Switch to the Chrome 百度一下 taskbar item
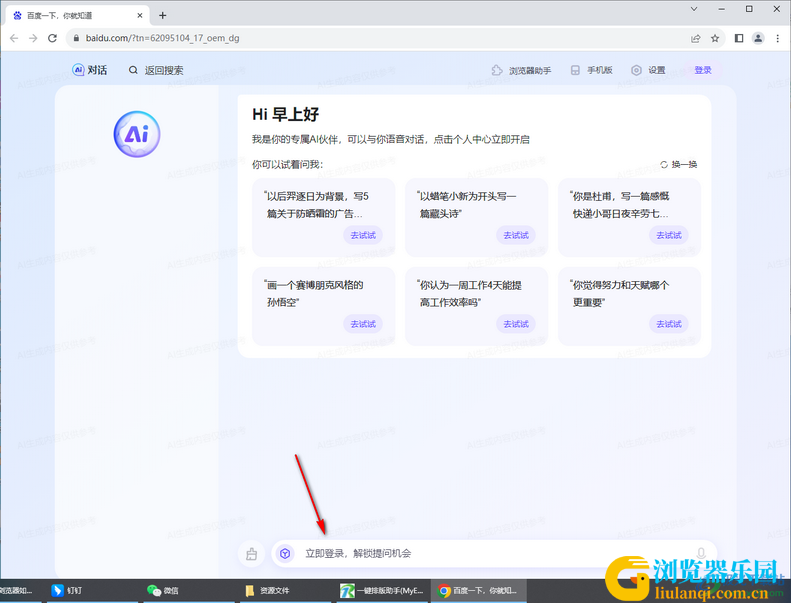The width and height of the screenshot is (791, 603). [478, 590]
